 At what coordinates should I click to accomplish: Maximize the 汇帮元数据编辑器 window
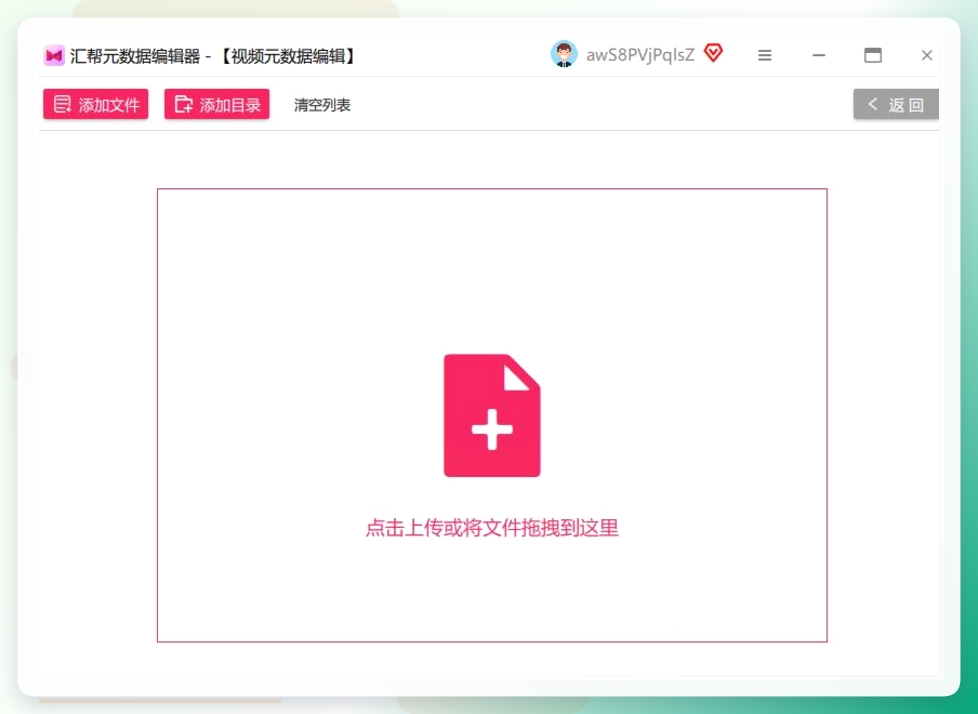[873, 55]
